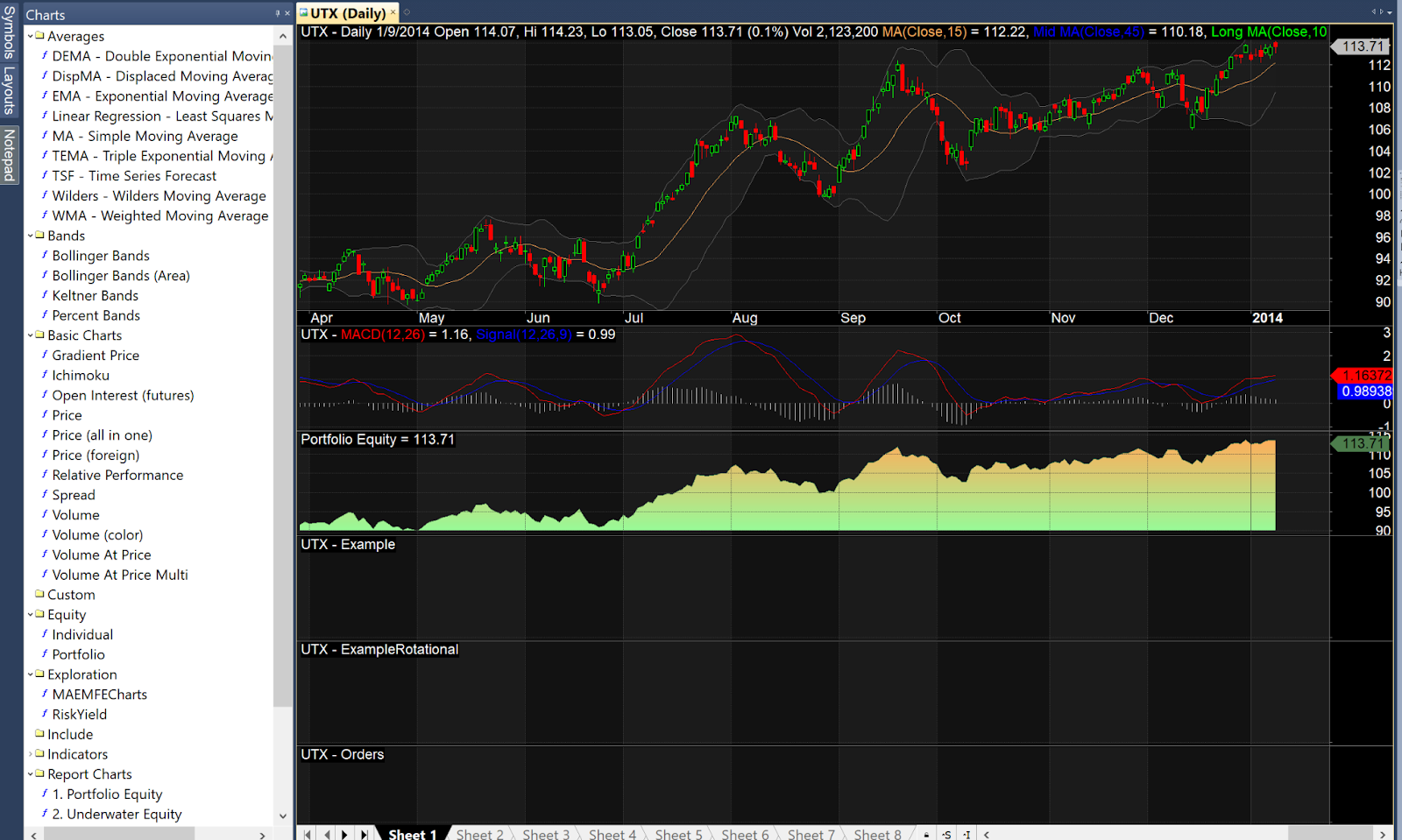Select WMA - Weighted Moving Average

[160, 215]
